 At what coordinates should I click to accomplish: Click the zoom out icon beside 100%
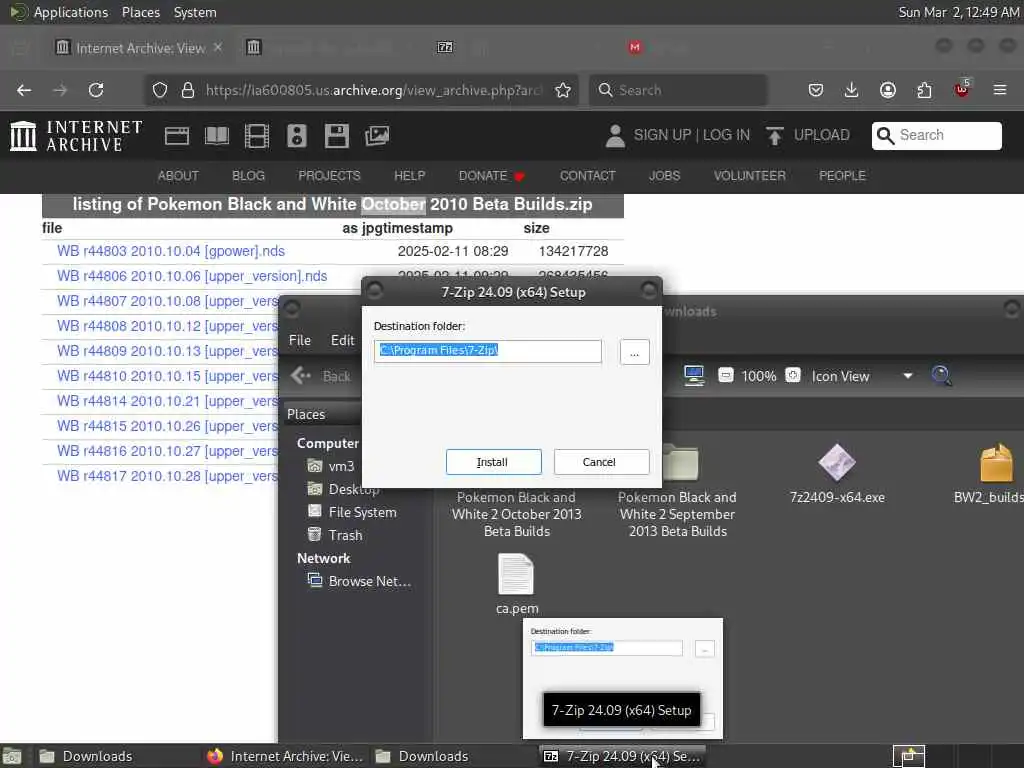pyautogui.click(x=726, y=376)
